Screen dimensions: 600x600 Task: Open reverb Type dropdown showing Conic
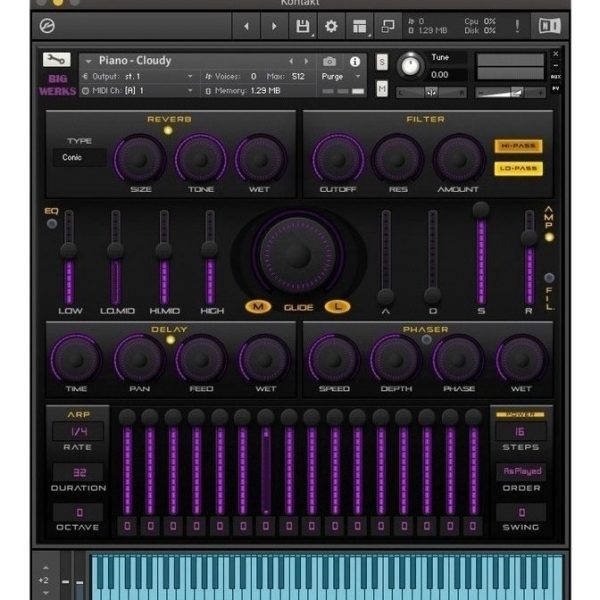(79, 157)
